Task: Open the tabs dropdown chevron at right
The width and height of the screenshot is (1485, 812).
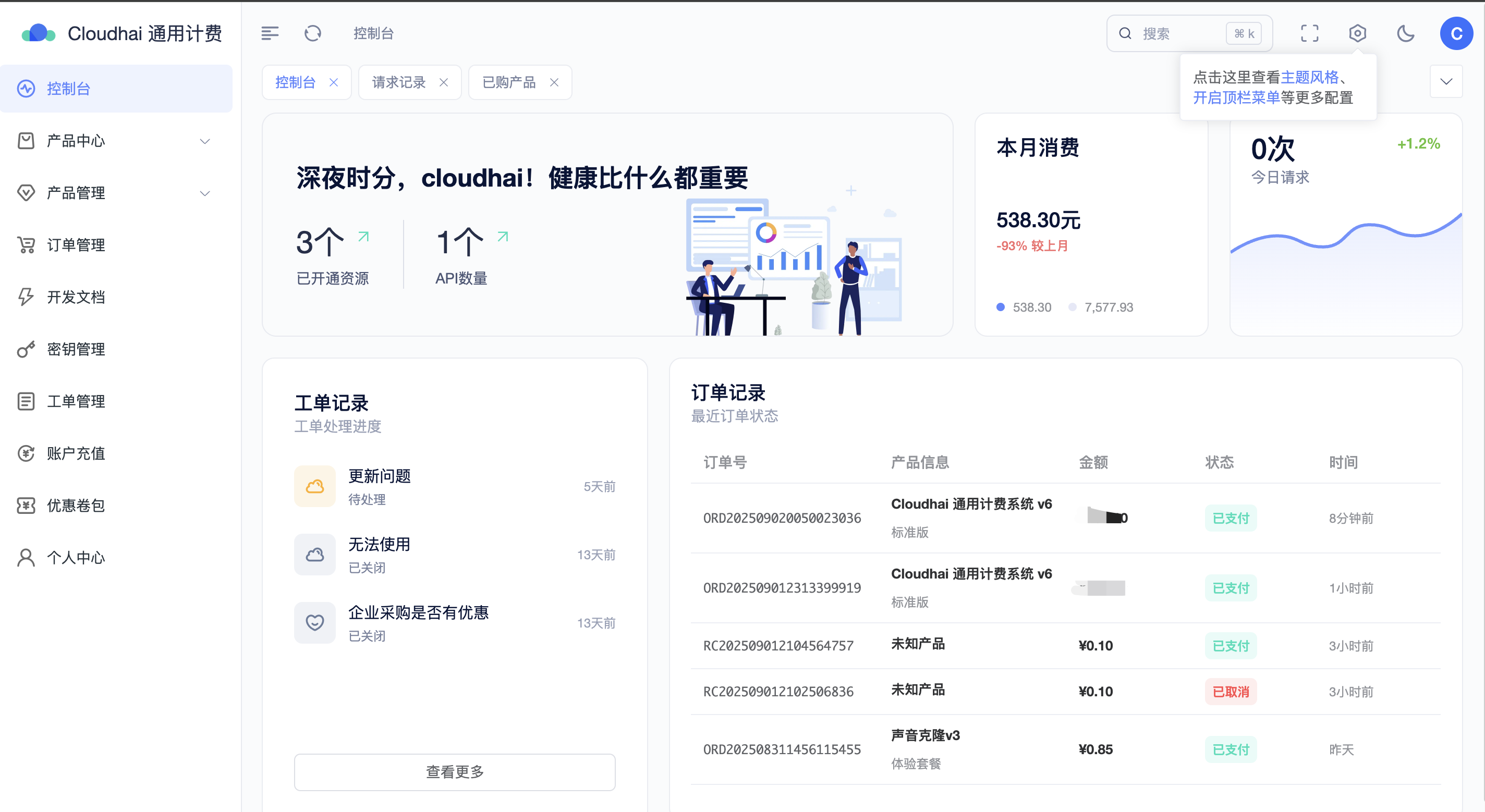Action: pyautogui.click(x=1446, y=81)
